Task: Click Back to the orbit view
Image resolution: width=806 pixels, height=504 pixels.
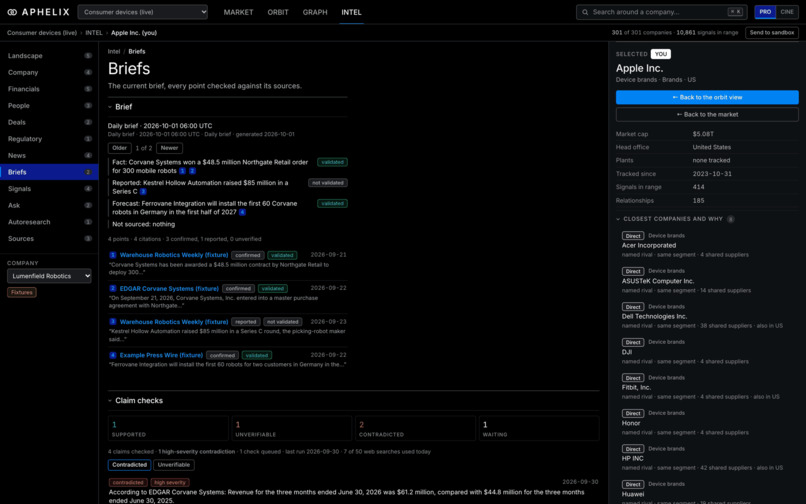Action: pyautogui.click(x=707, y=97)
